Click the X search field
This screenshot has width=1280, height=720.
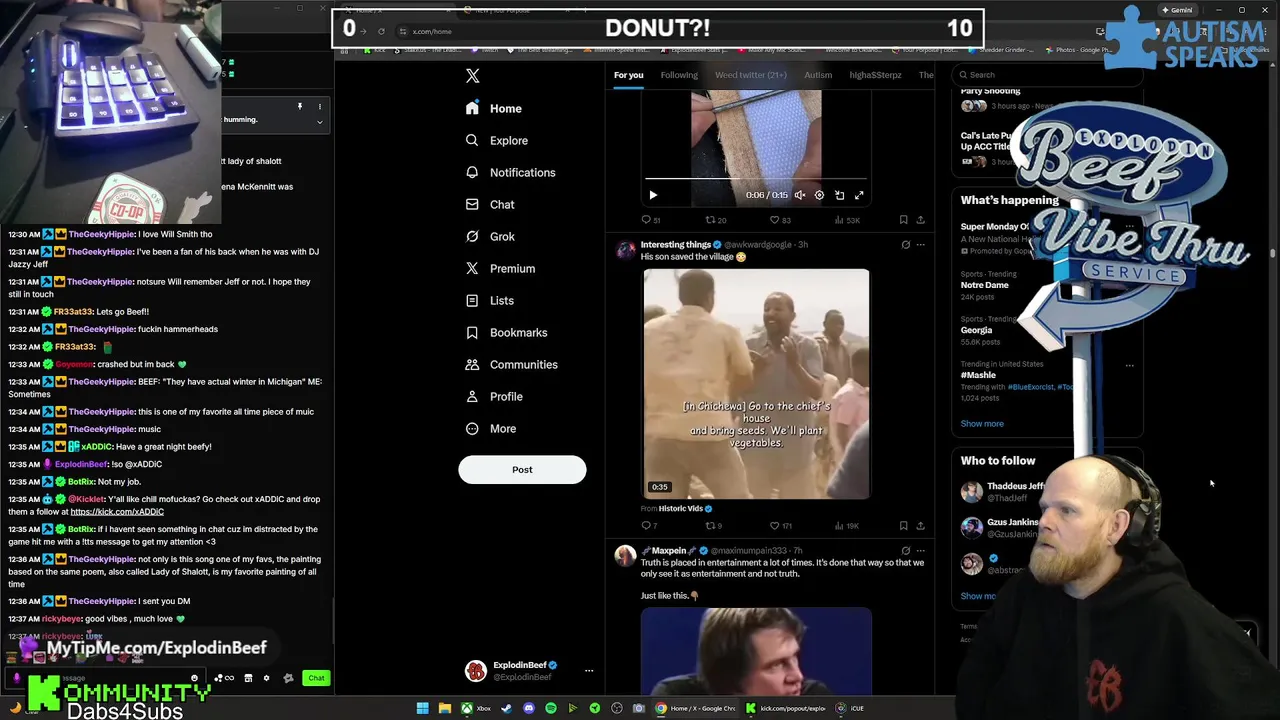[1045, 75]
